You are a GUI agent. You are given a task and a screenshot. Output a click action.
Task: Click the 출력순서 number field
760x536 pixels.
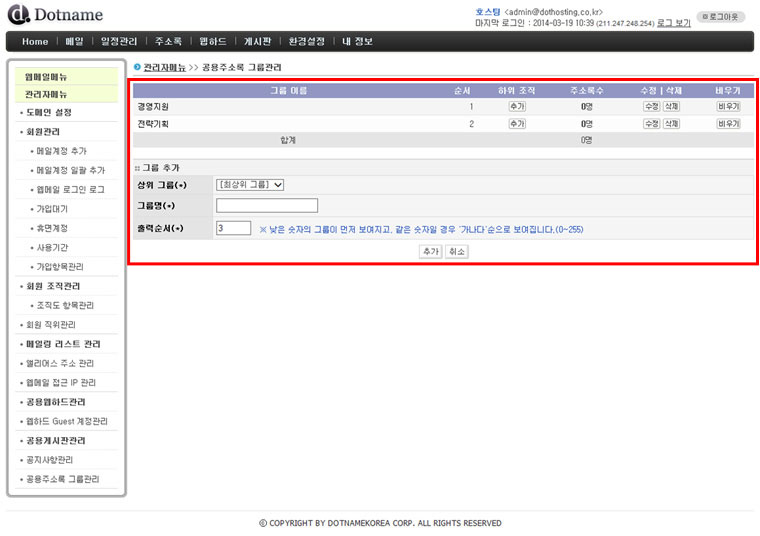(x=232, y=228)
